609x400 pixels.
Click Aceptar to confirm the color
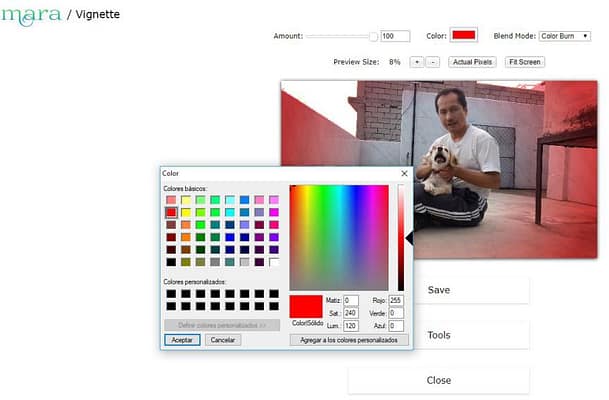pyautogui.click(x=182, y=340)
